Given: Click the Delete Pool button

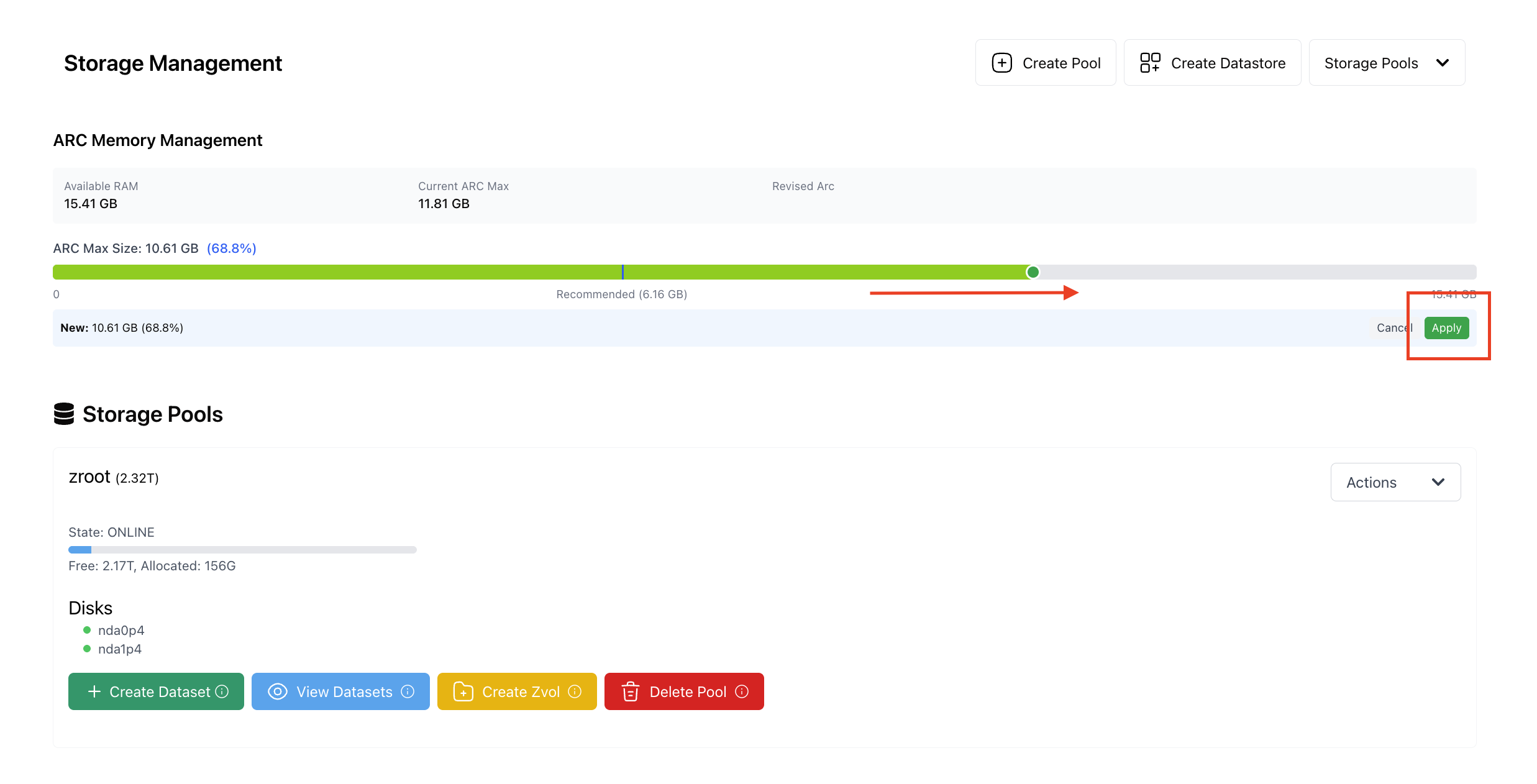Looking at the screenshot, I should [684, 691].
